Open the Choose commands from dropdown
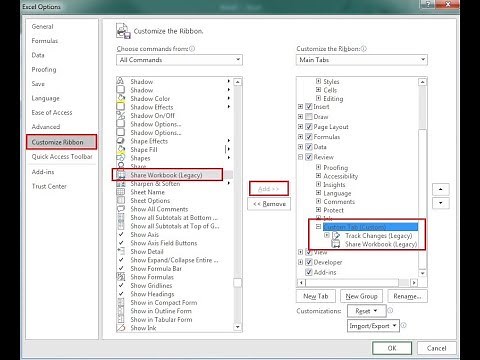 point(179,60)
